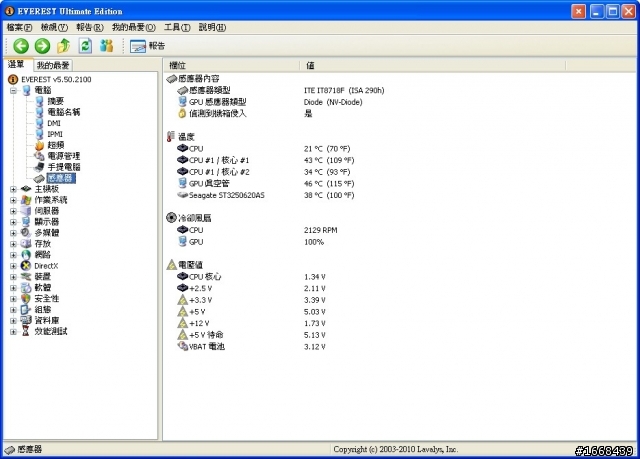
Task: Expand the 資料庫 tree node
Action: pos(13,321)
